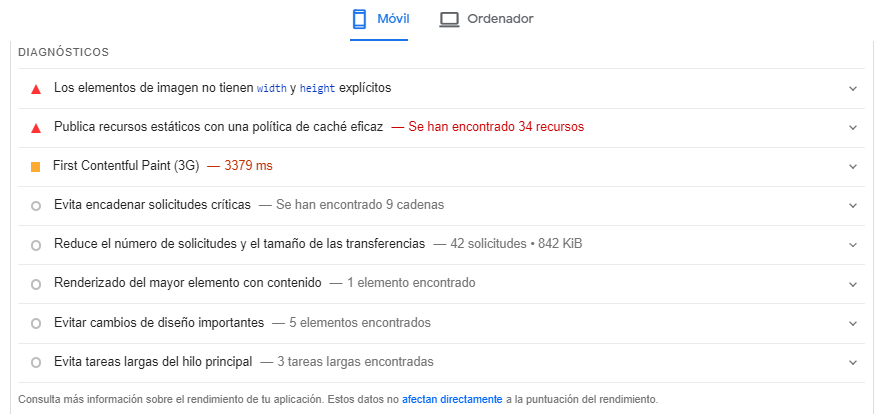Expand the image width and height audit
This screenshot has height=414, width=881.
(x=852, y=88)
